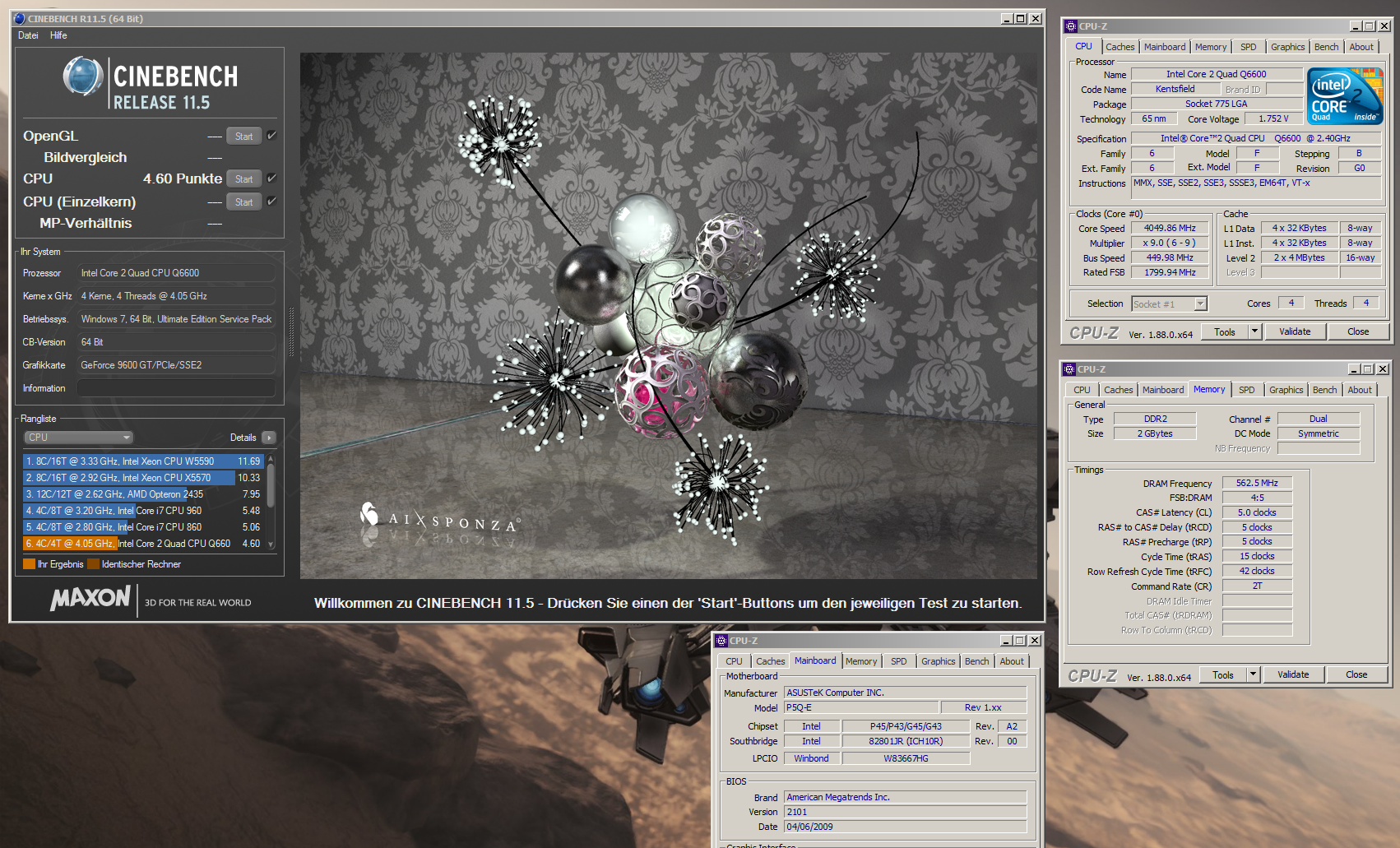Open Memory tab in top CPU-Z window
1400x848 pixels.
tap(1211, 47)
